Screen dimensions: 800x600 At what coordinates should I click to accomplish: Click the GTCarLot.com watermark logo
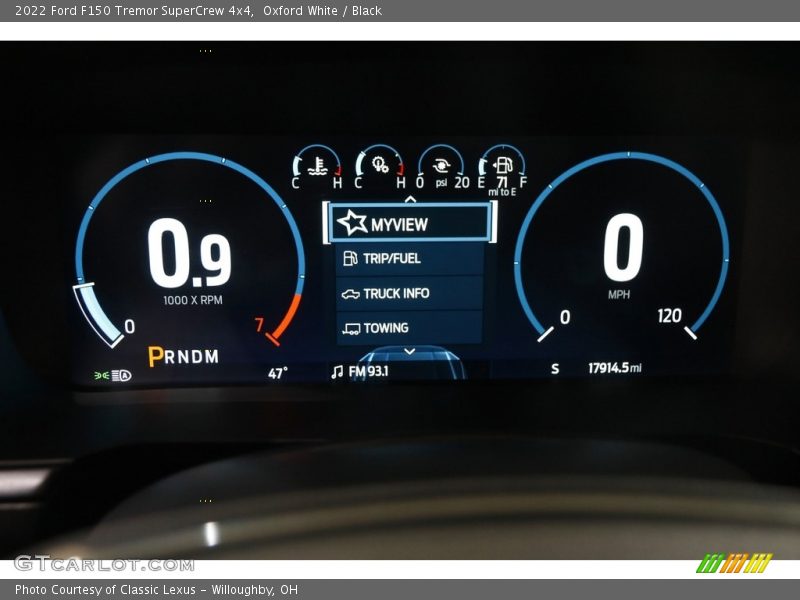pyautogui.click(x=104, y=564)
